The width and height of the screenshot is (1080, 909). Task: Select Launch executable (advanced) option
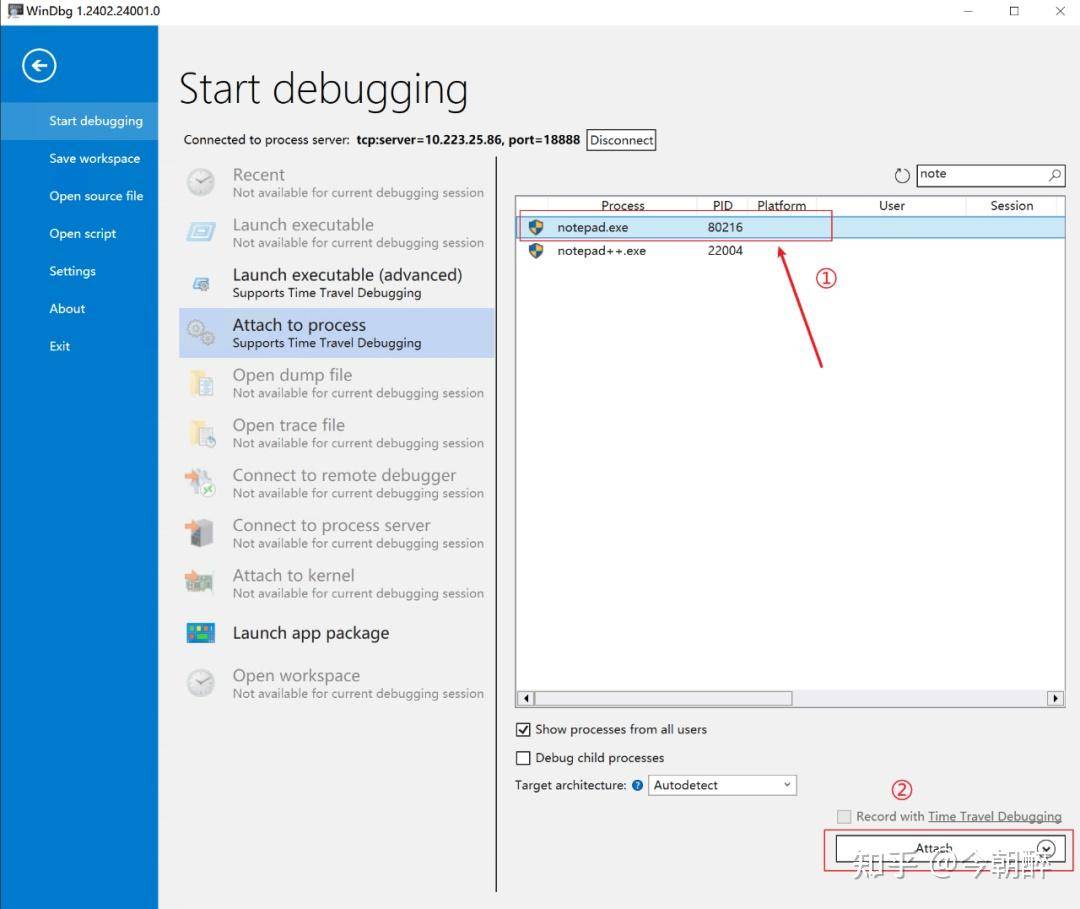[x=337, y=283]
